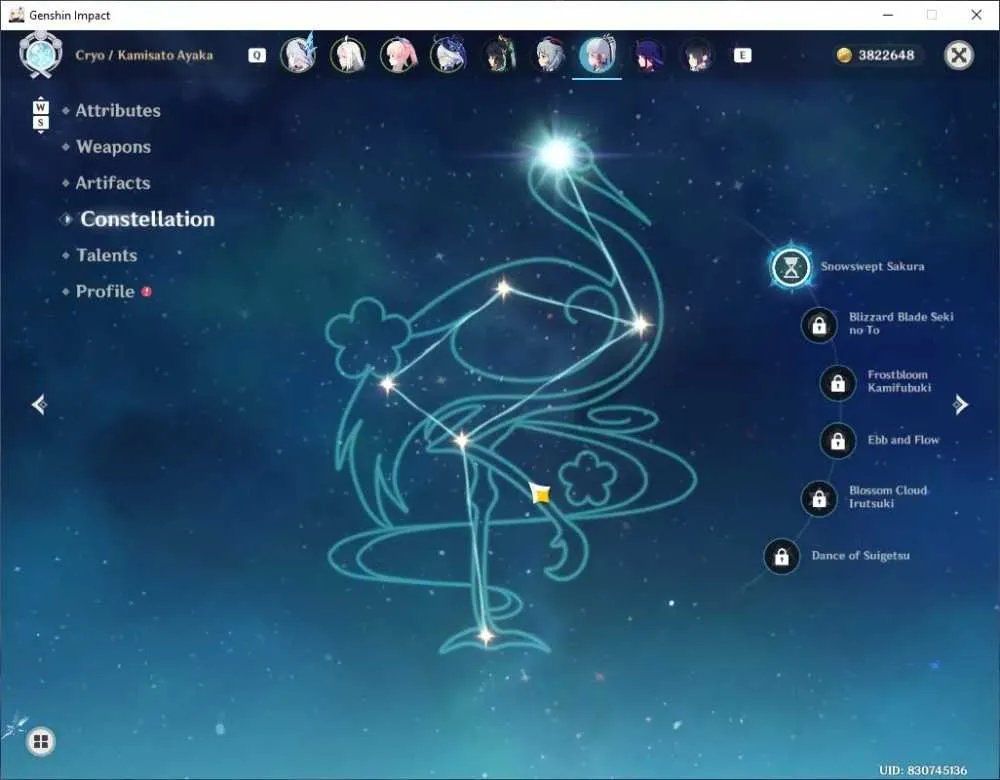Click the W key icon above the menu
Image resolution: width=1000 pixels, height=780 pixels.
click(41, 107)
